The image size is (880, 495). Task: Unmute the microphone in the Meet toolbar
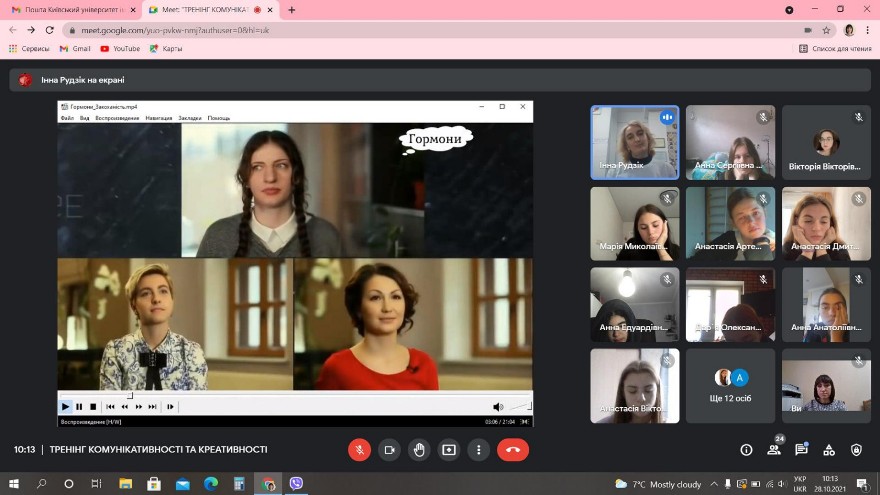[359, 450]
